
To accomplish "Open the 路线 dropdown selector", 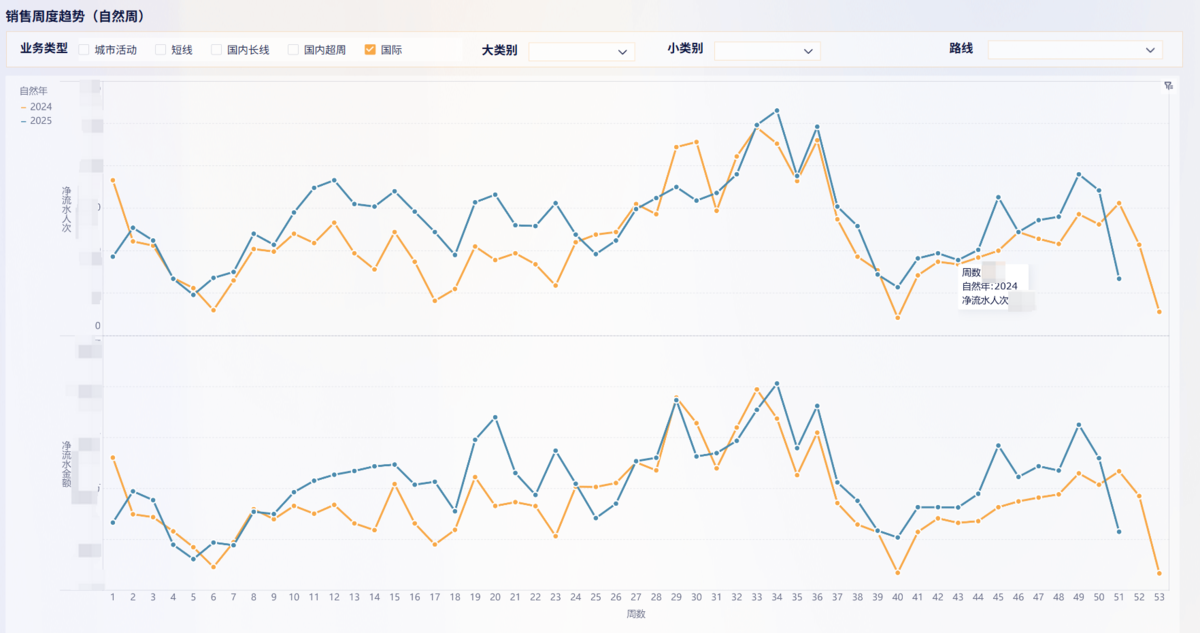I will (x=1074, y=50).
